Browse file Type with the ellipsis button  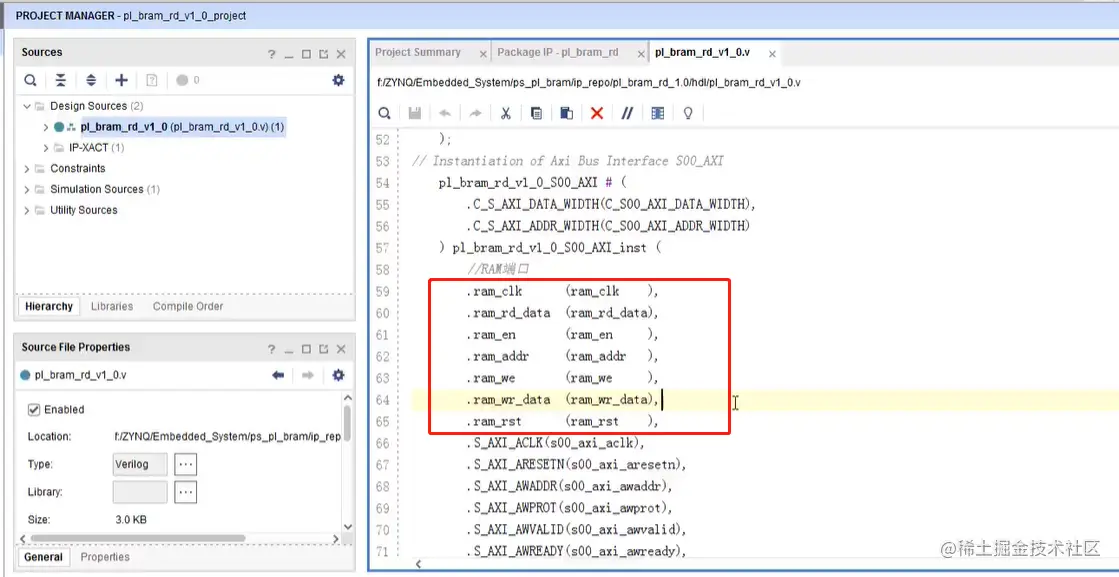186,464
